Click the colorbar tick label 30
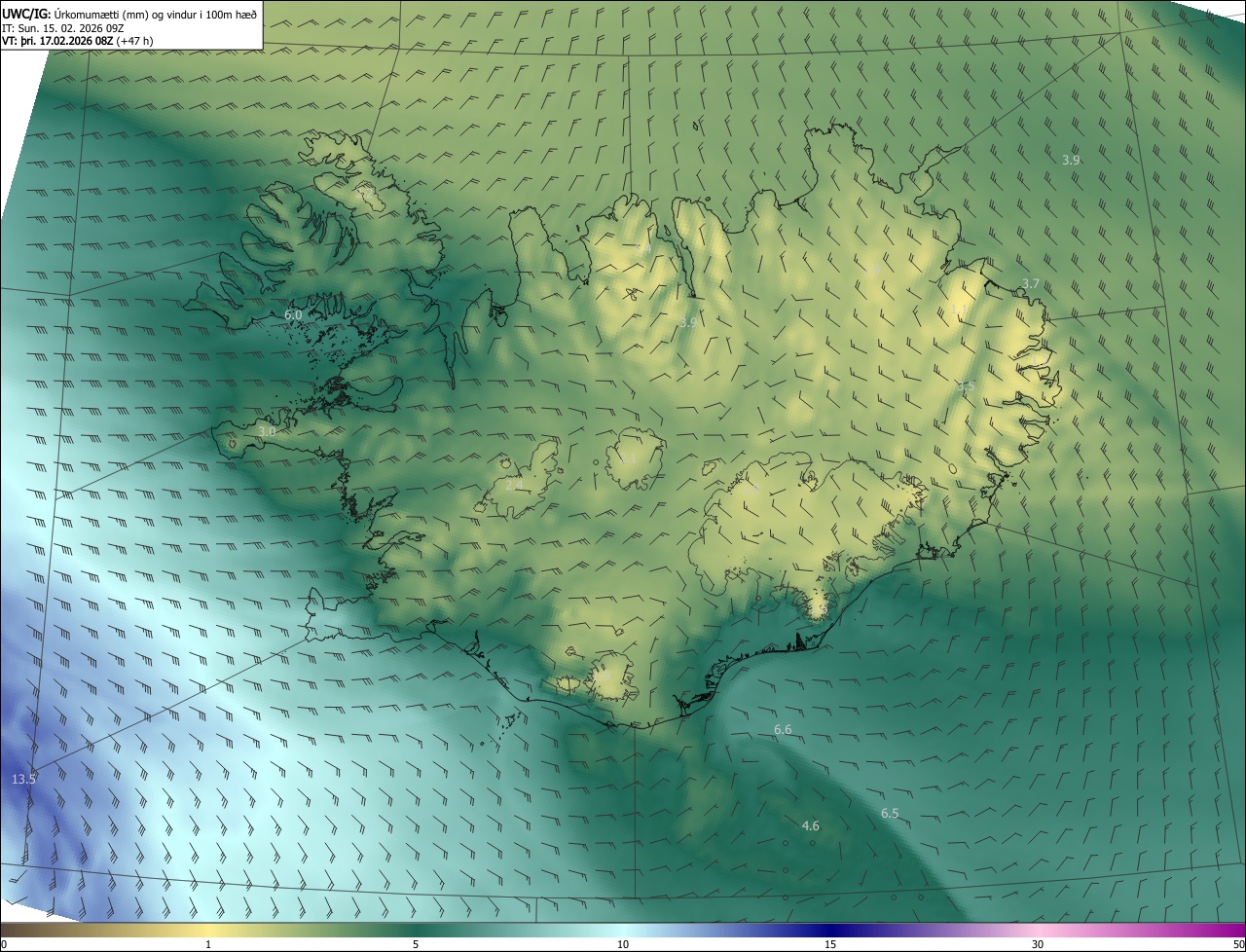The height and width of the screenshot is (952, 1246). pos(1038,945)
